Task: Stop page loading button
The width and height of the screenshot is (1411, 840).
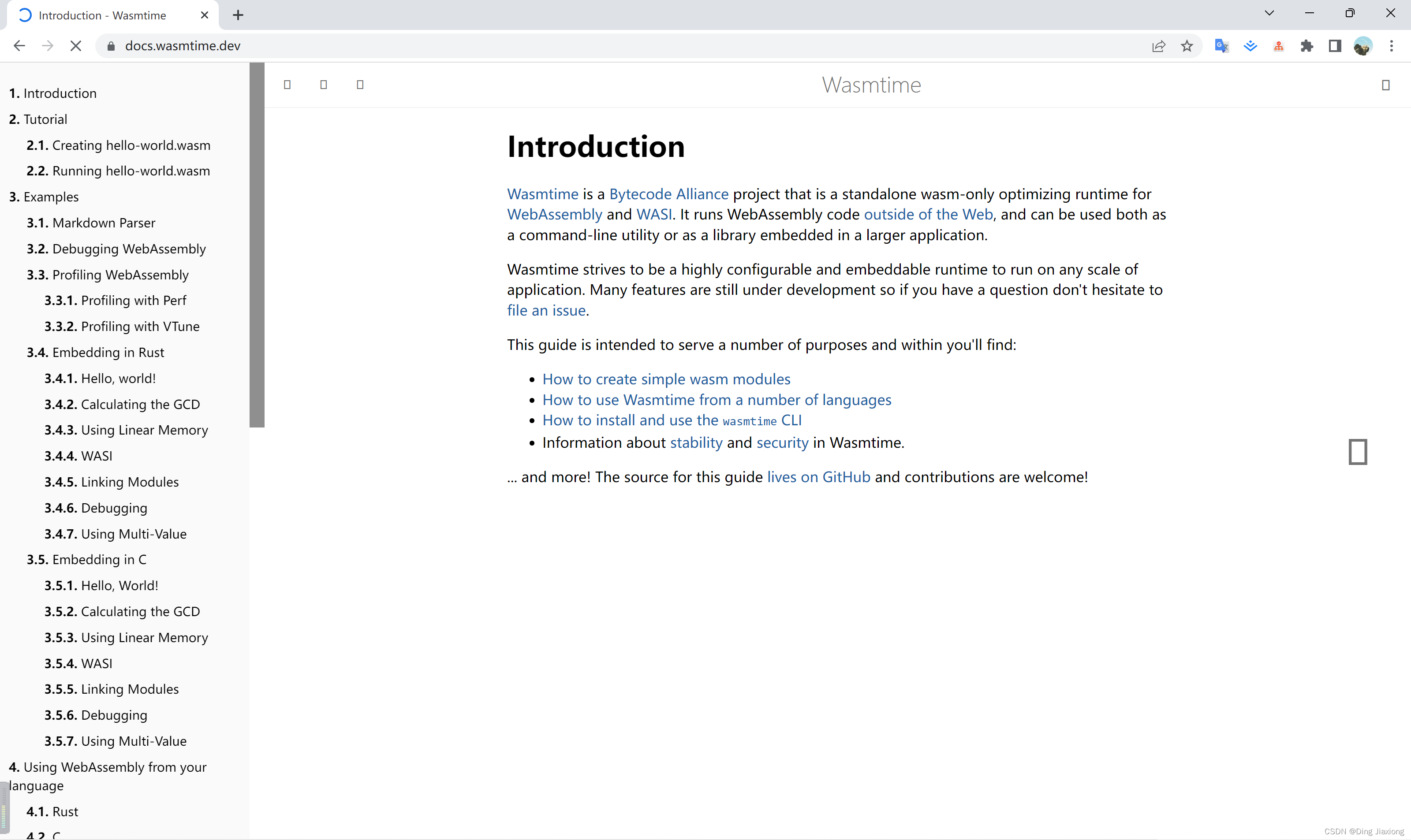Action: click(x=75, y=46)
